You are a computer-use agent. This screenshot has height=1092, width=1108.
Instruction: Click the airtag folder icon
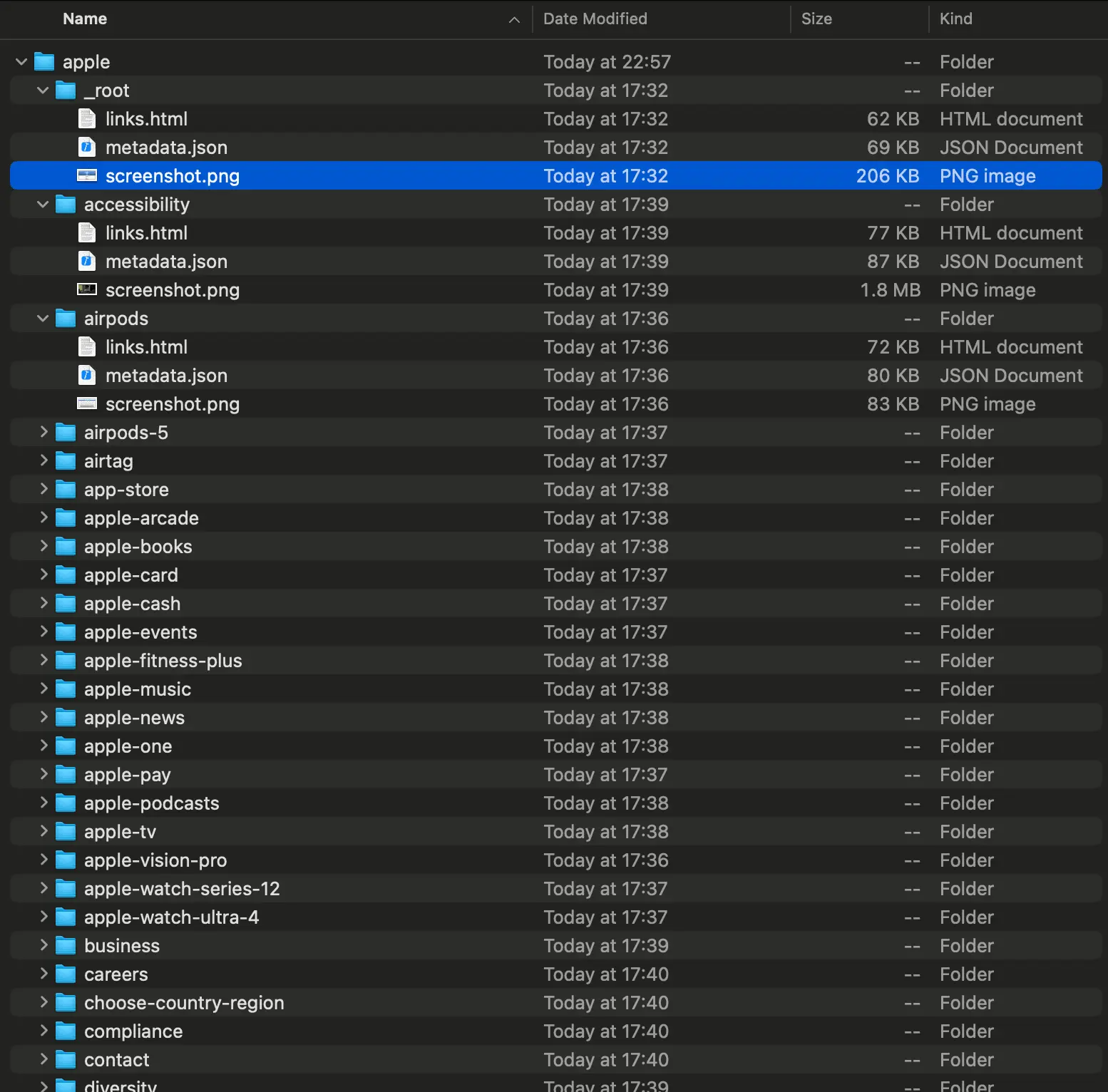(66, 461)
